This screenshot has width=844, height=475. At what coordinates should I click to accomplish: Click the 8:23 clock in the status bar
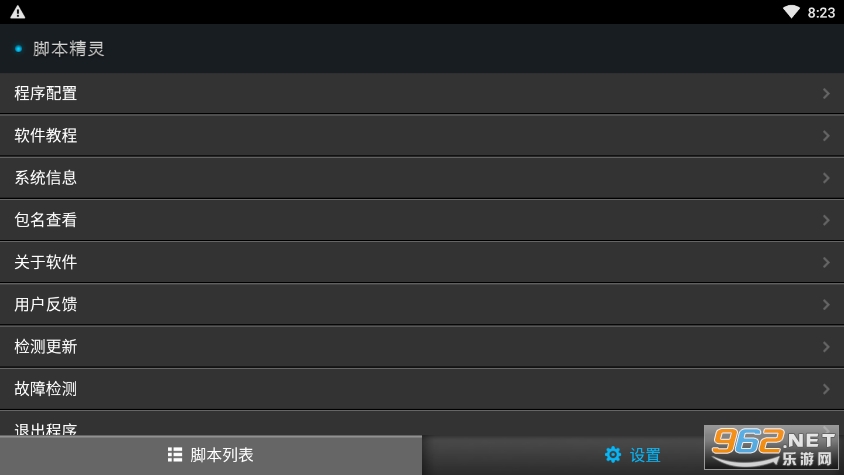[x=821, y=12]
